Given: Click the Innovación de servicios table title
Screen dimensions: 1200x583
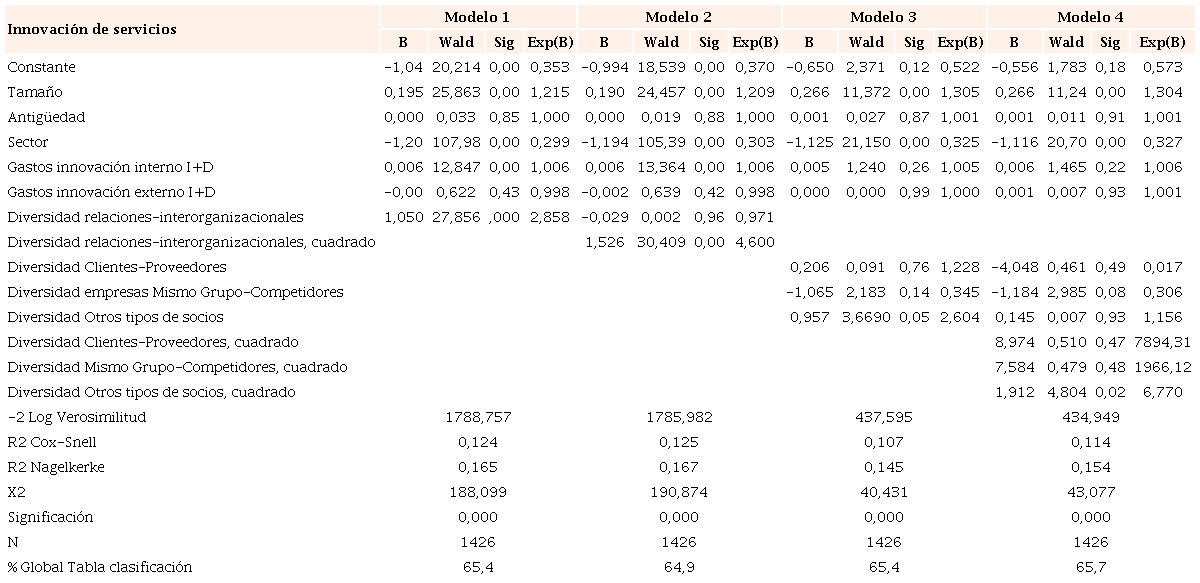Looking at the screenshot, I should [x=92, y=29].
